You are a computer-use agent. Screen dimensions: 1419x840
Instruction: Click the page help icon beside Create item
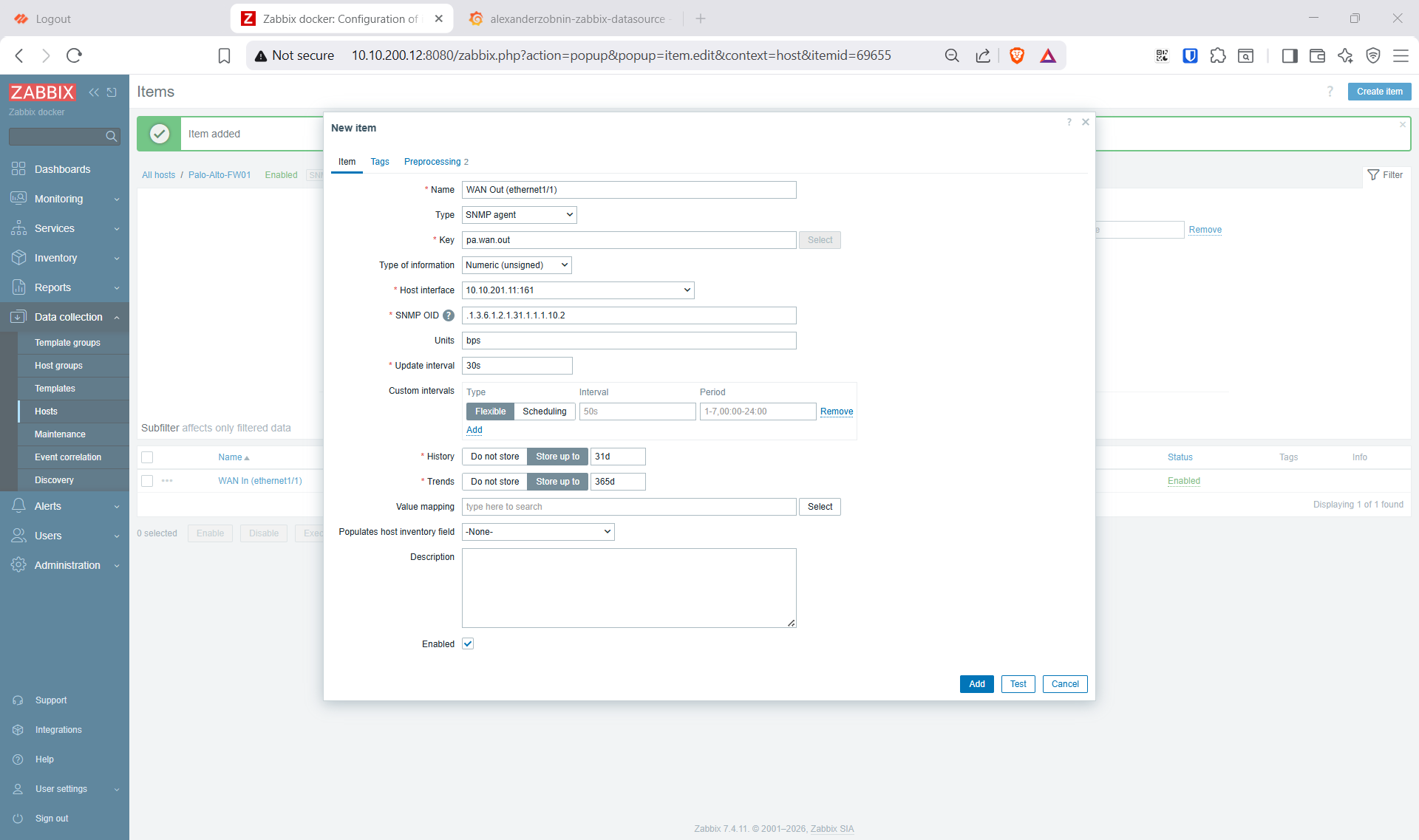click(1330, 92)
